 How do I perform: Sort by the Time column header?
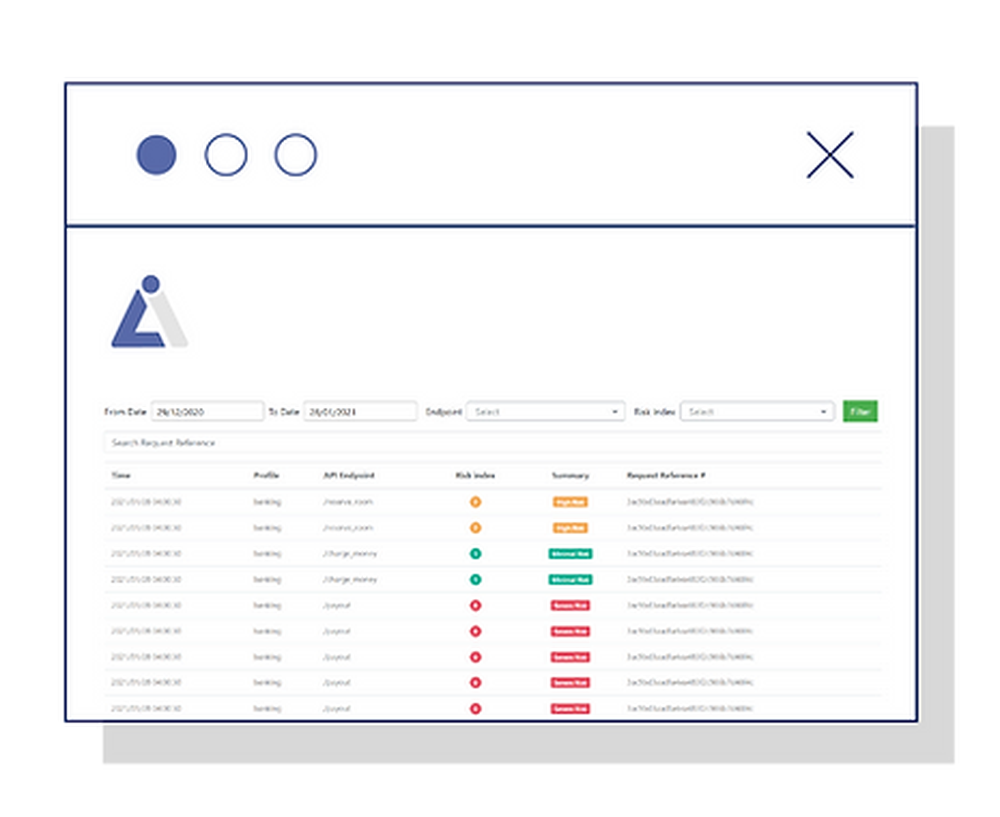click(x=121, y=475)
